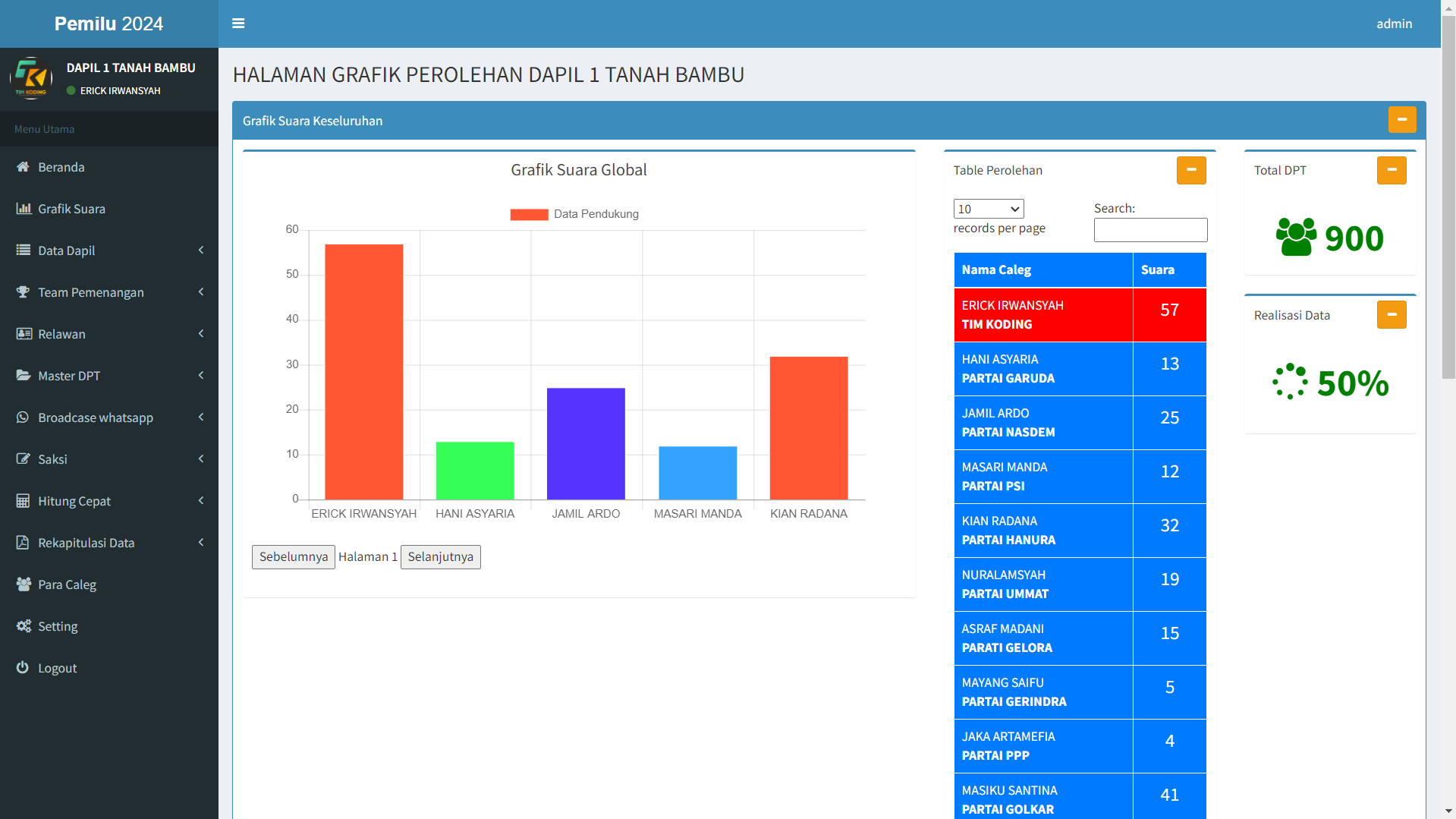Collapse the Table Perolehan box
The image size is (1456, 819).
tap(1190, 170)
